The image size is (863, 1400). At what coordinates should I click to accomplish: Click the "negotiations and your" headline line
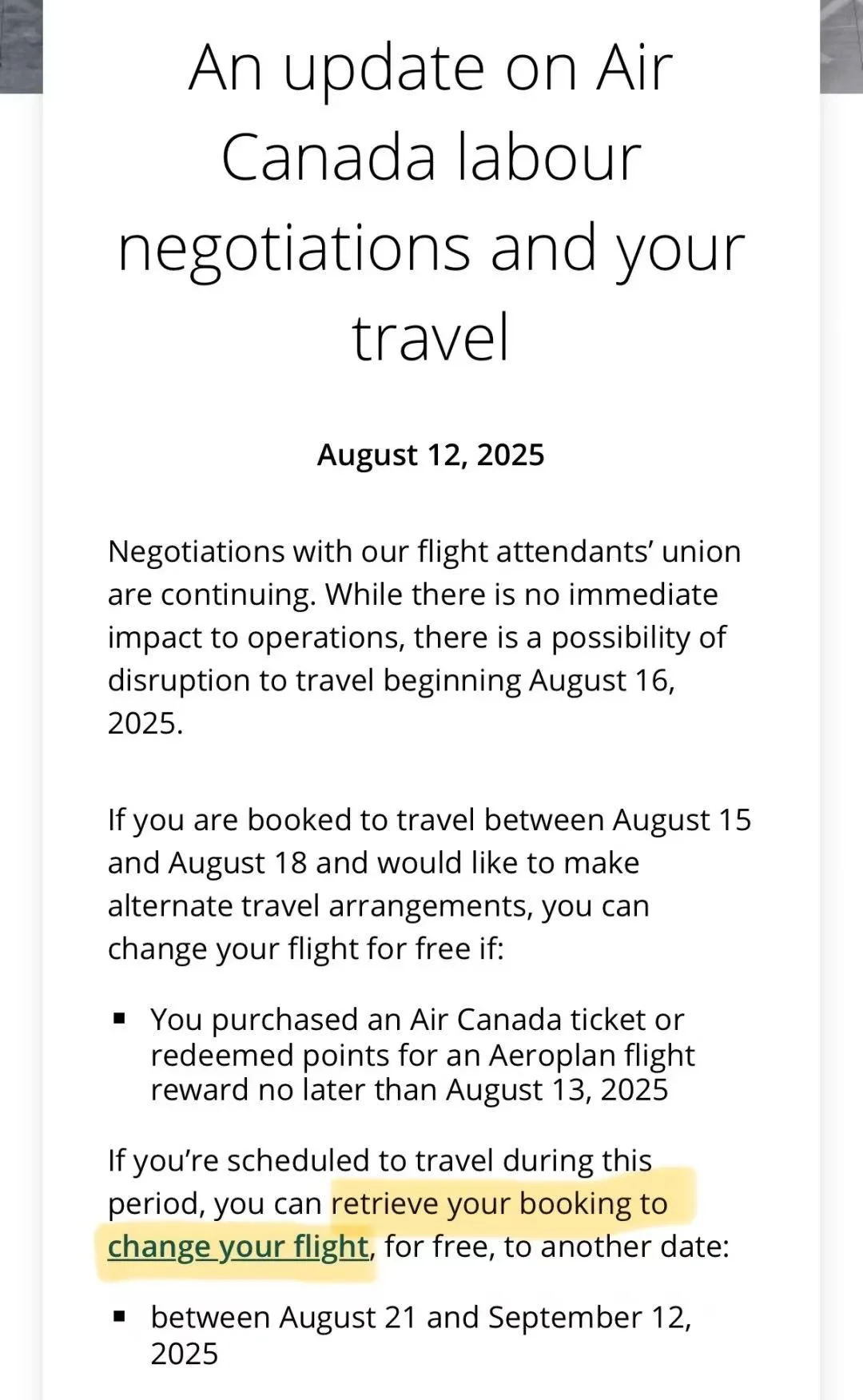431,248
